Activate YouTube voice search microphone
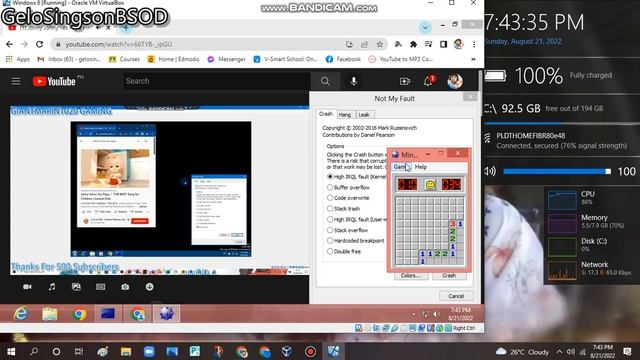 [x=354, y=81]
